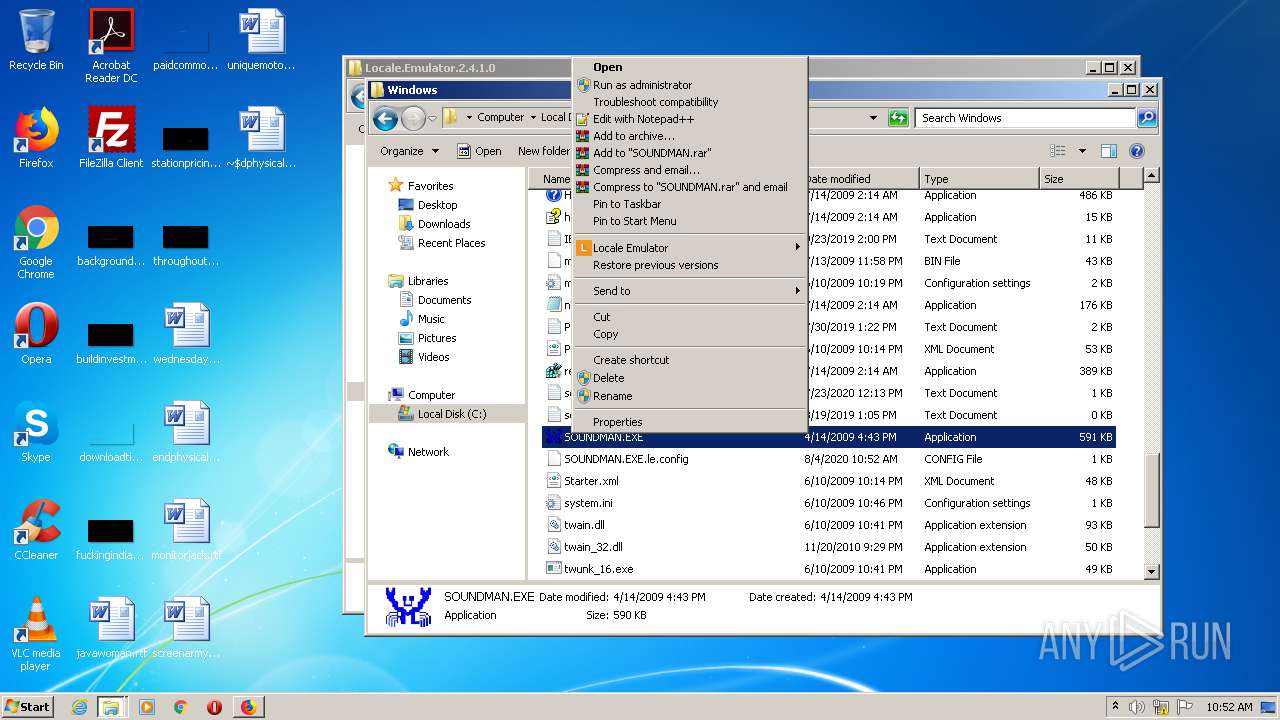The width and height of the screenshot is (1280, 720).
Task: Launch Acrobat Reader DC shortcut
Action: coord(111,46)
